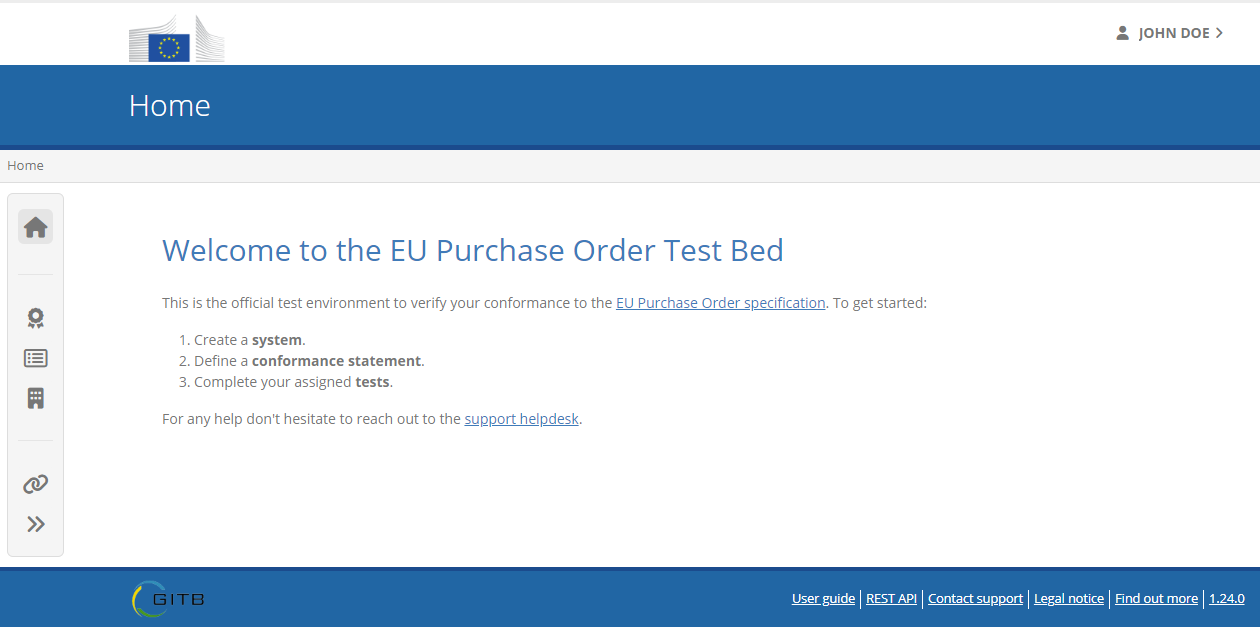Select the Home breadcrumb item
The width and height of the screenshot is (1260, 627).
(25, 165)
